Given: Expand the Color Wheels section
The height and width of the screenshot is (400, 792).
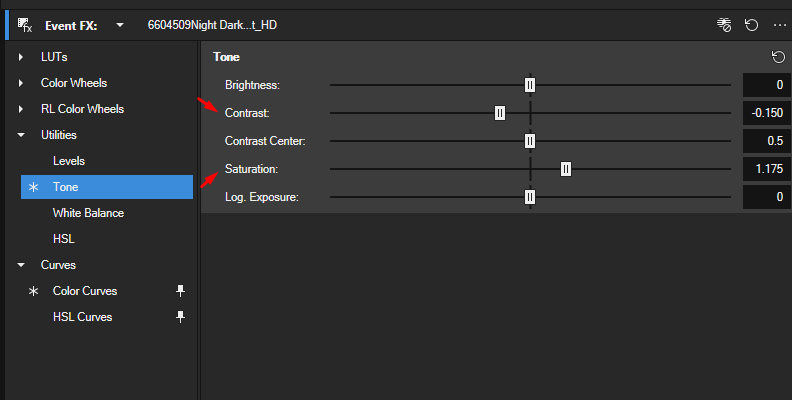Looking at the screenshot, I should [x=21, y=83].
